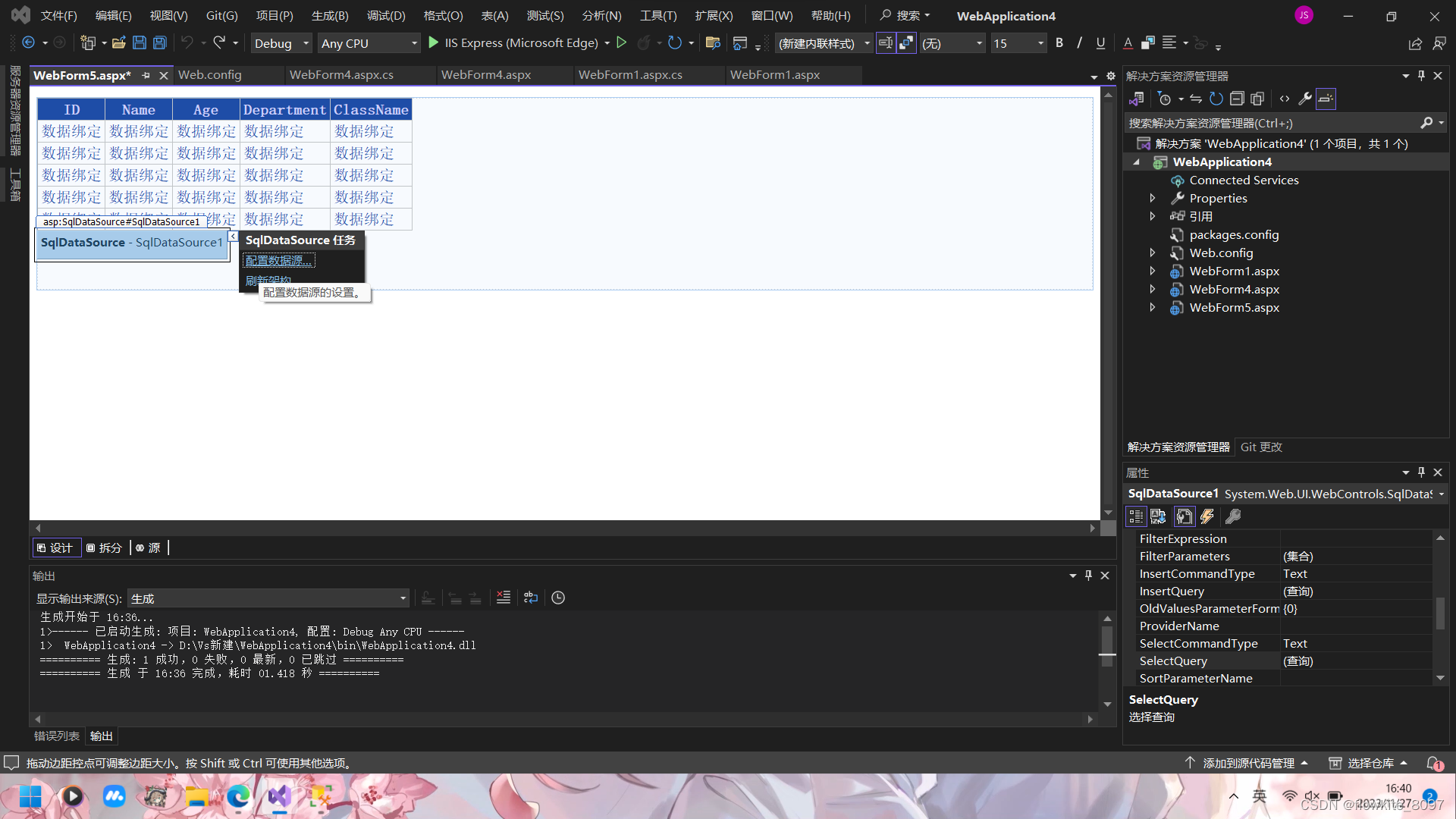
Task: Clear all output in the Output window
Action: click(503, 598)
